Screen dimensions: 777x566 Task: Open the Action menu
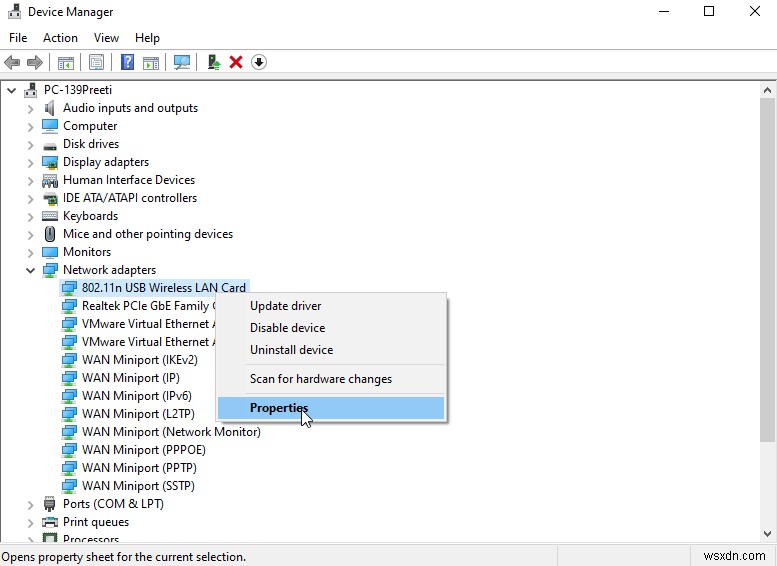pyautogui.click(x=60, y=38)
